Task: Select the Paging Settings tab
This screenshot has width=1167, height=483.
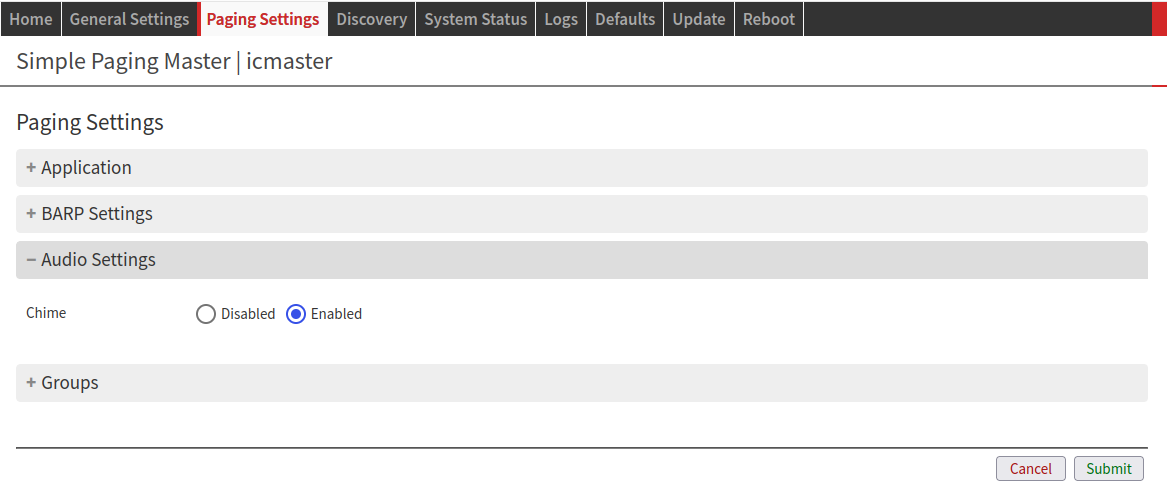Action: tap(263, 19)
